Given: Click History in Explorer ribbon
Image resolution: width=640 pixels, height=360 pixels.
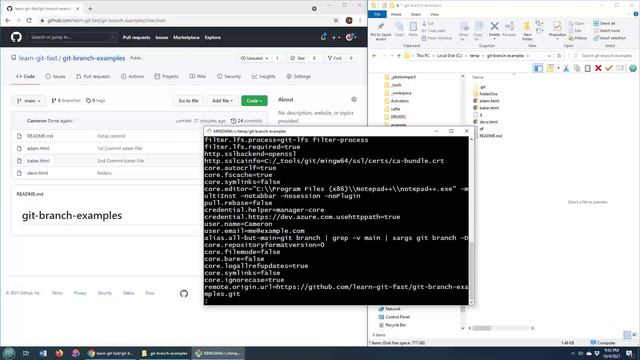Looking at the screenshot, I should [577, 38].
